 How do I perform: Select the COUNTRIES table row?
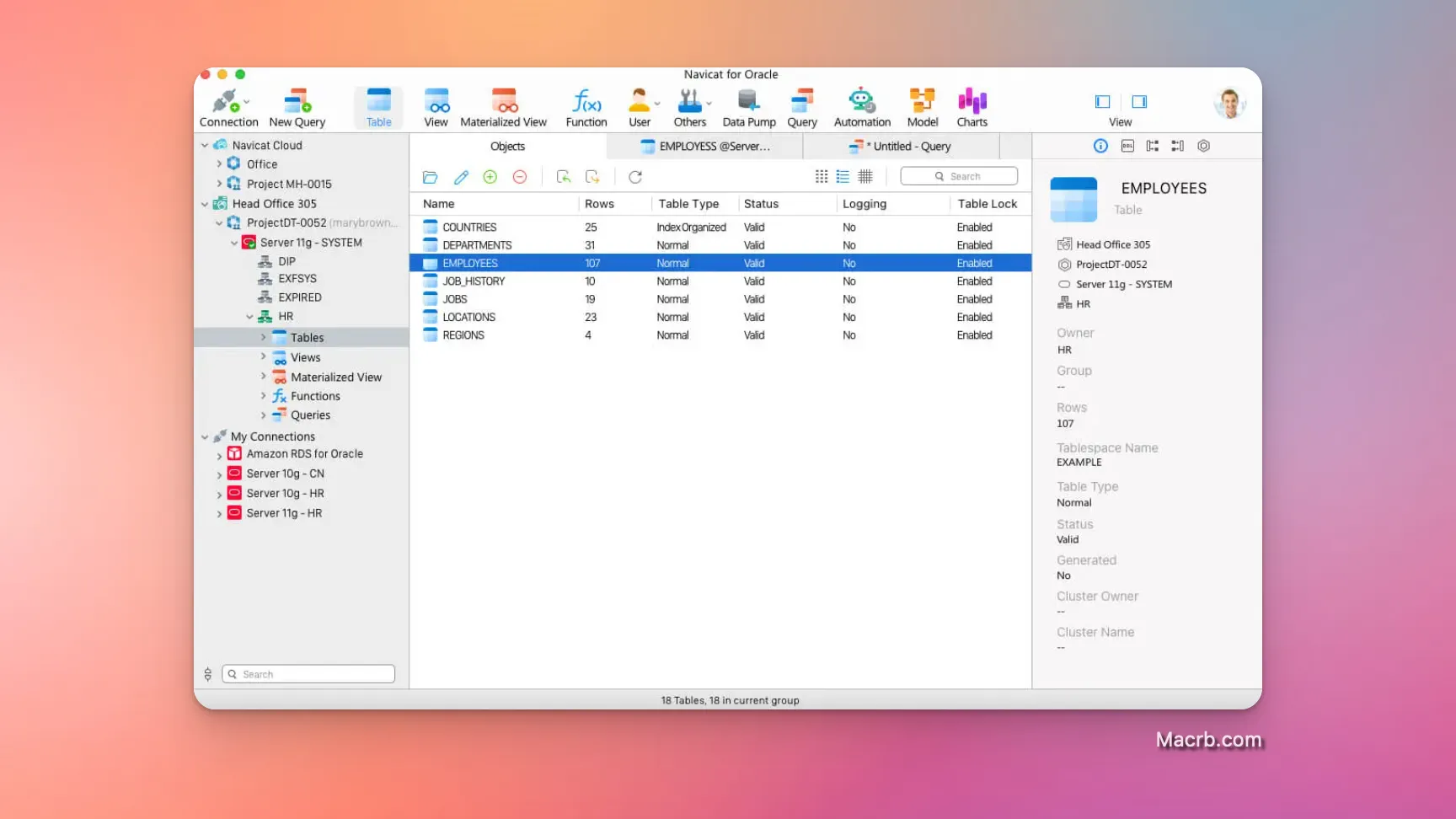(720, 227)
